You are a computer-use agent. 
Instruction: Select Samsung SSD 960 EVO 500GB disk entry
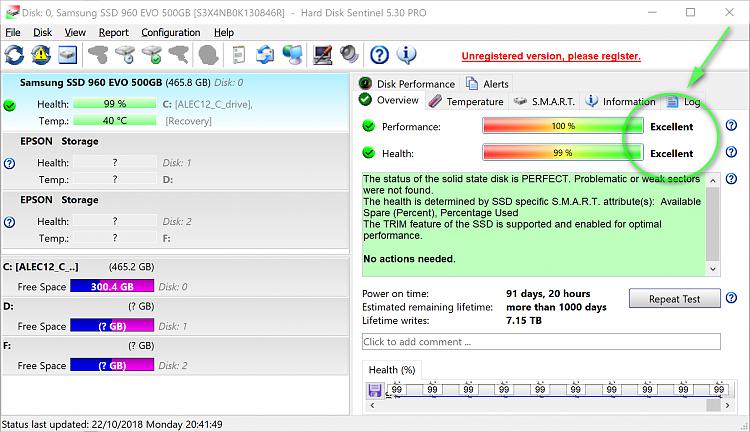pos(175,102)
